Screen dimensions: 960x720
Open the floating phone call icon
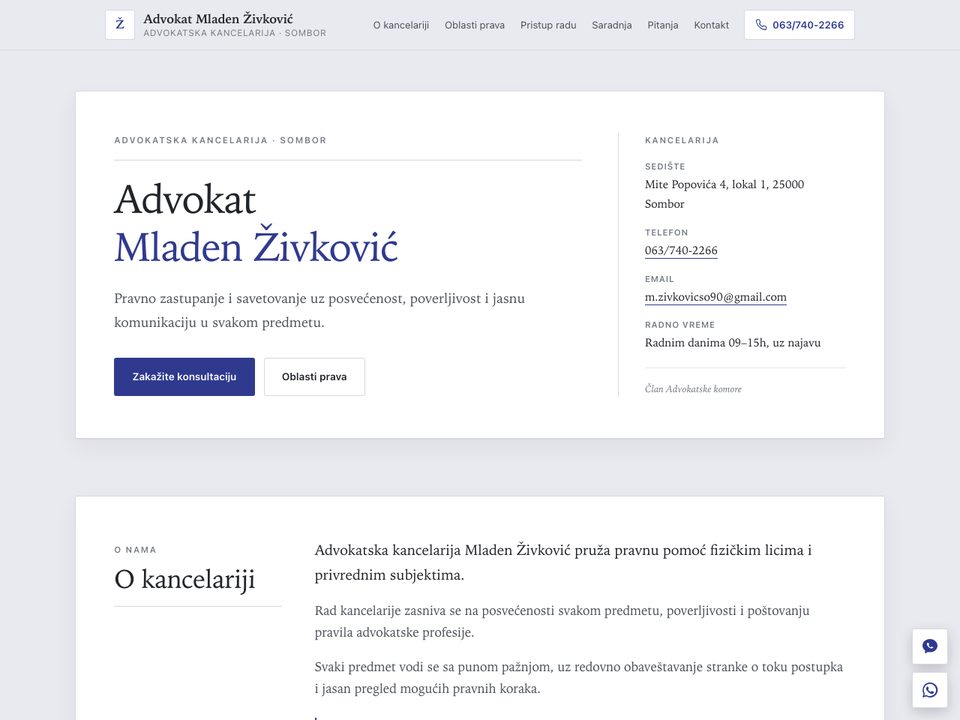(929, 647)
